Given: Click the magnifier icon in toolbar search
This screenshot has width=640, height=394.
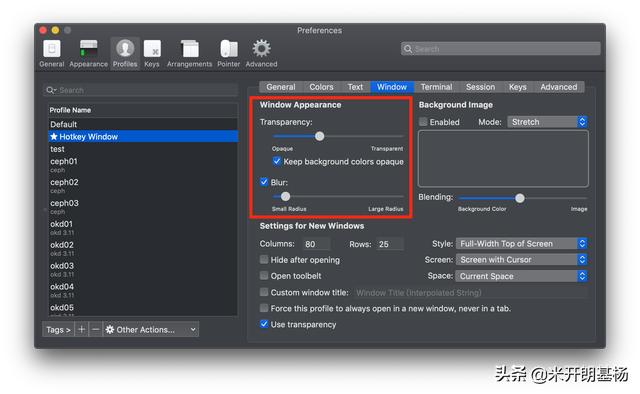Looking at the screenshot, I should [x=408, y=49].
